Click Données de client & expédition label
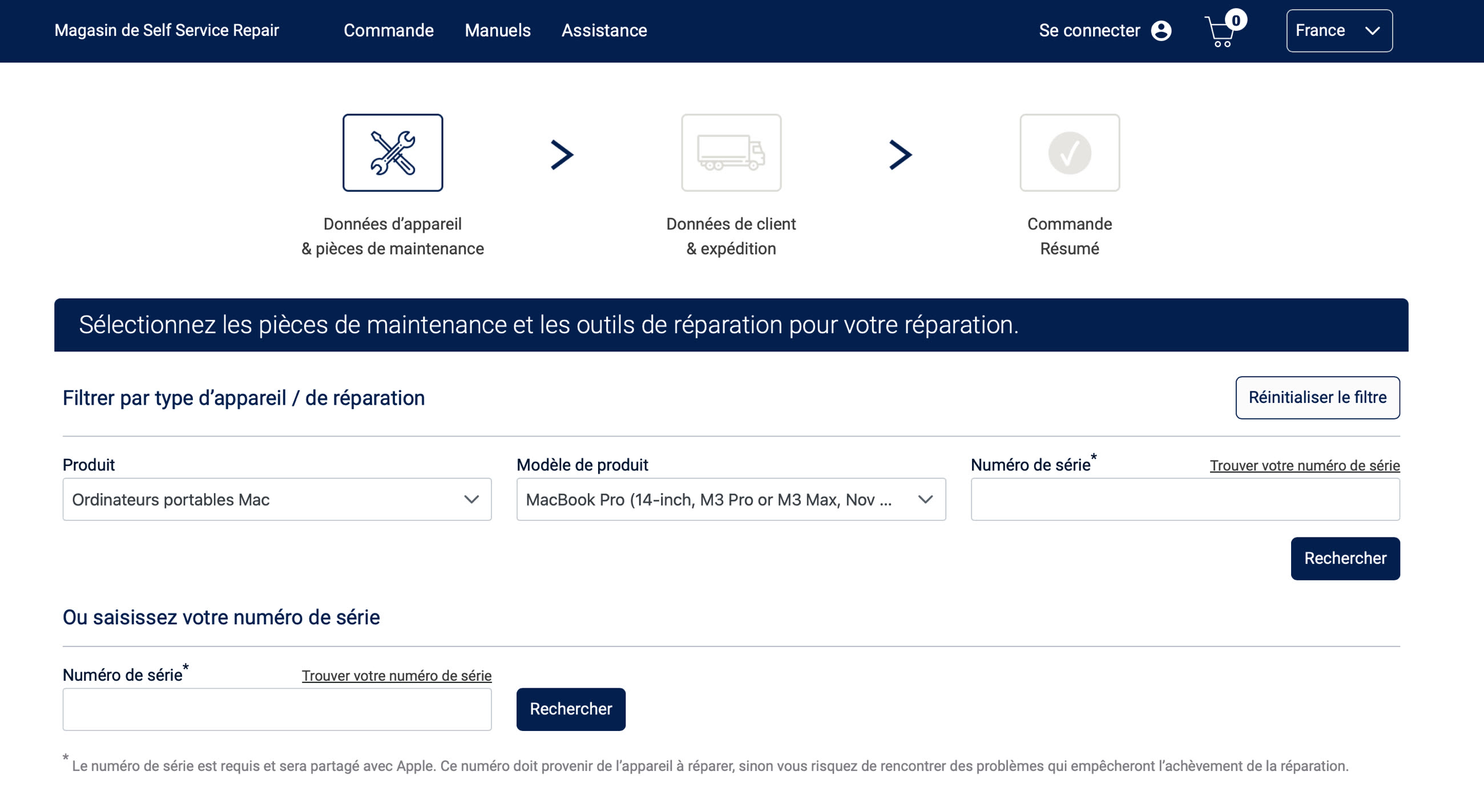Viewport: 1484px width, 812px height. click(731, 236)
